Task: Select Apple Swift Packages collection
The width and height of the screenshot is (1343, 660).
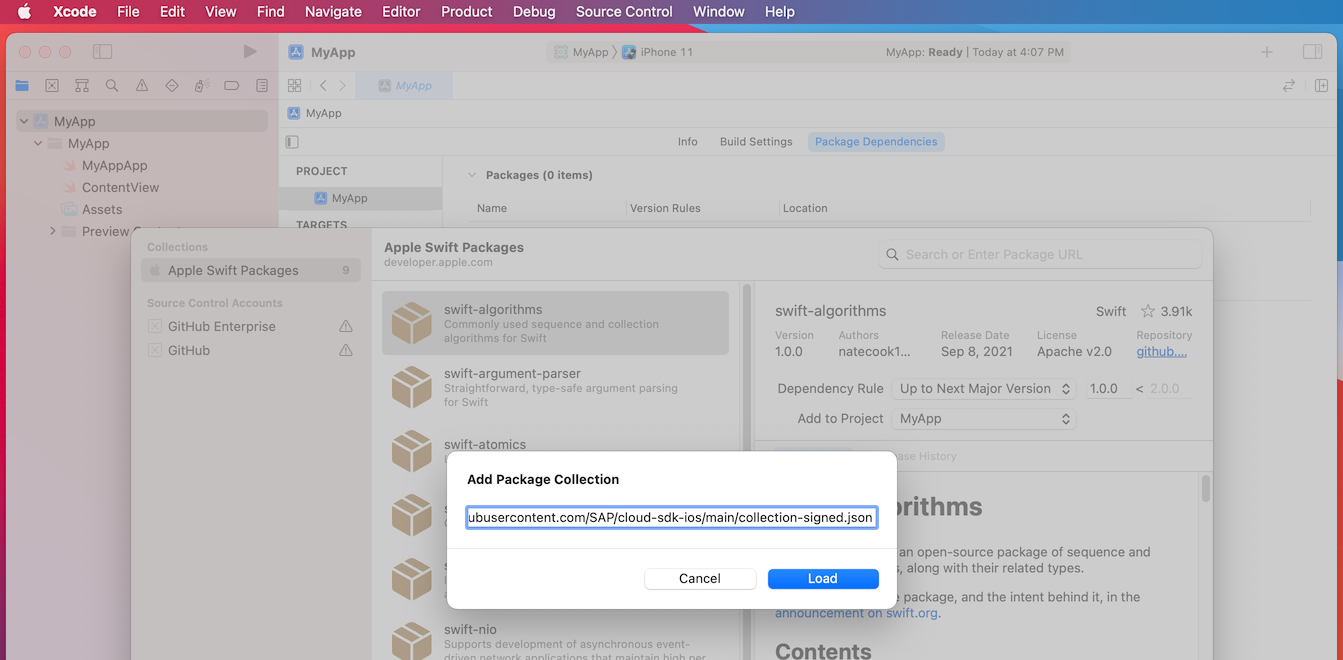Action: pyautogui.click(x=251, y=270)
